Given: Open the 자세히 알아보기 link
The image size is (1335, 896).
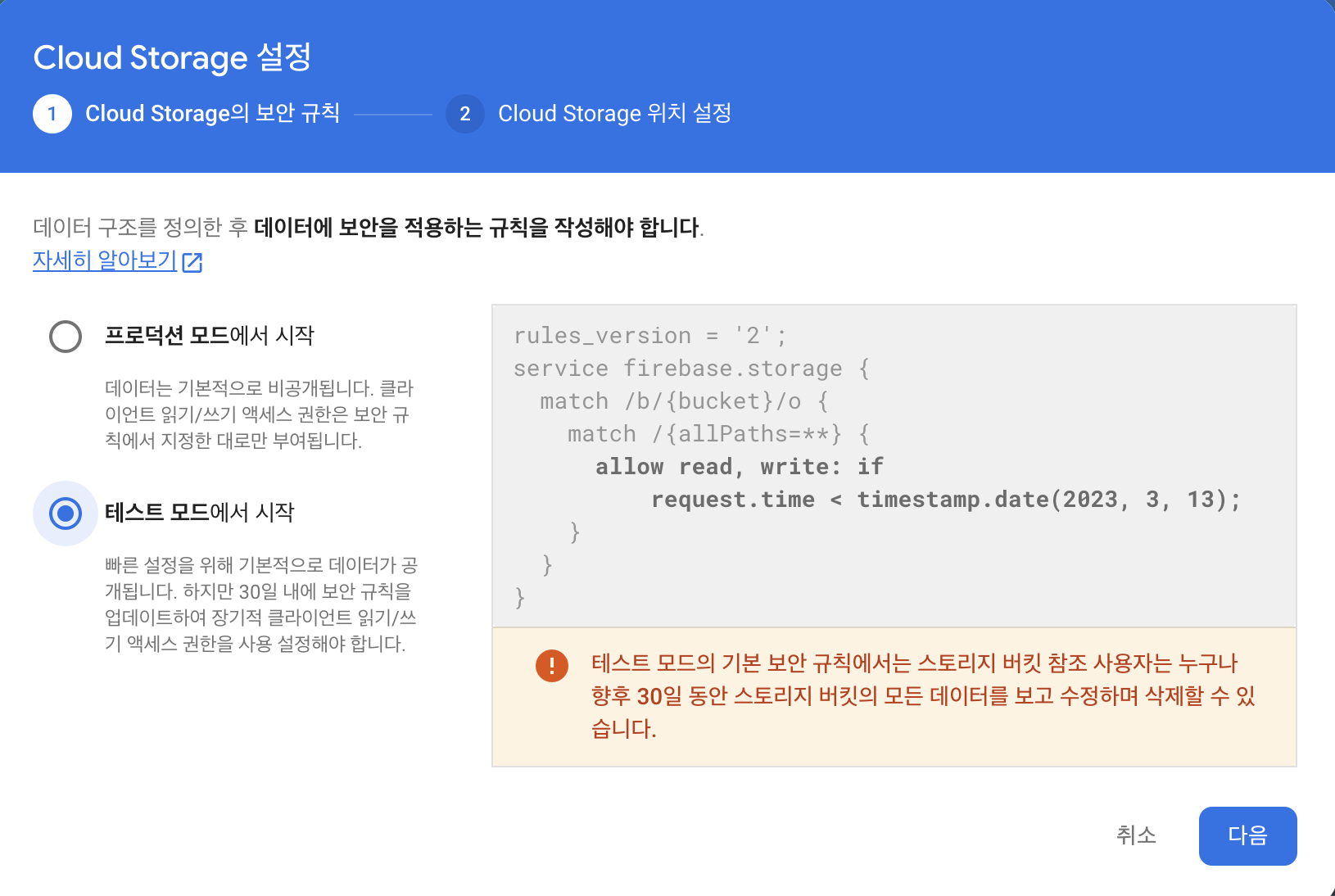Looking at the screenshot, I should tap(105, 260).
